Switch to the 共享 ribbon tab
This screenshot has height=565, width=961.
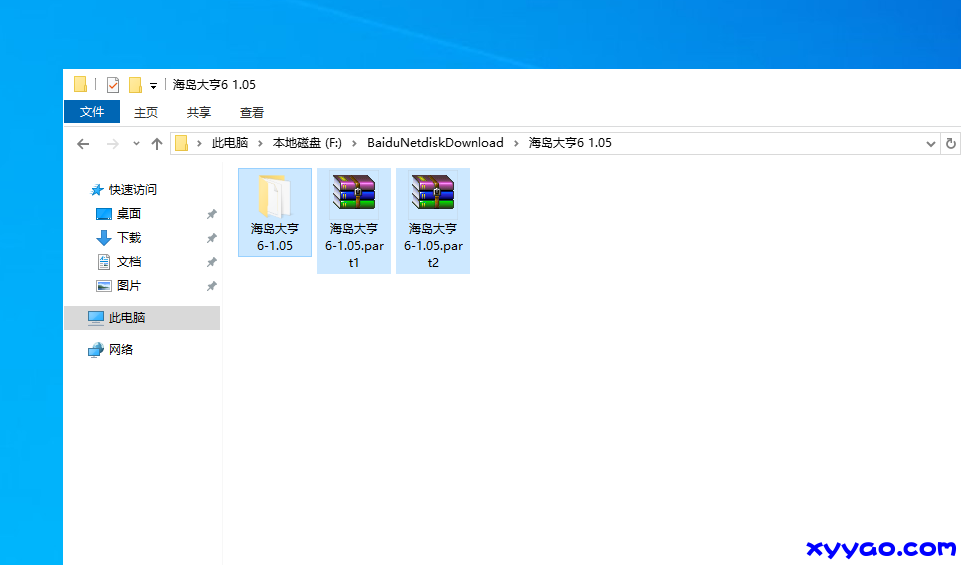pyautogui.click(x=199, y=113)
